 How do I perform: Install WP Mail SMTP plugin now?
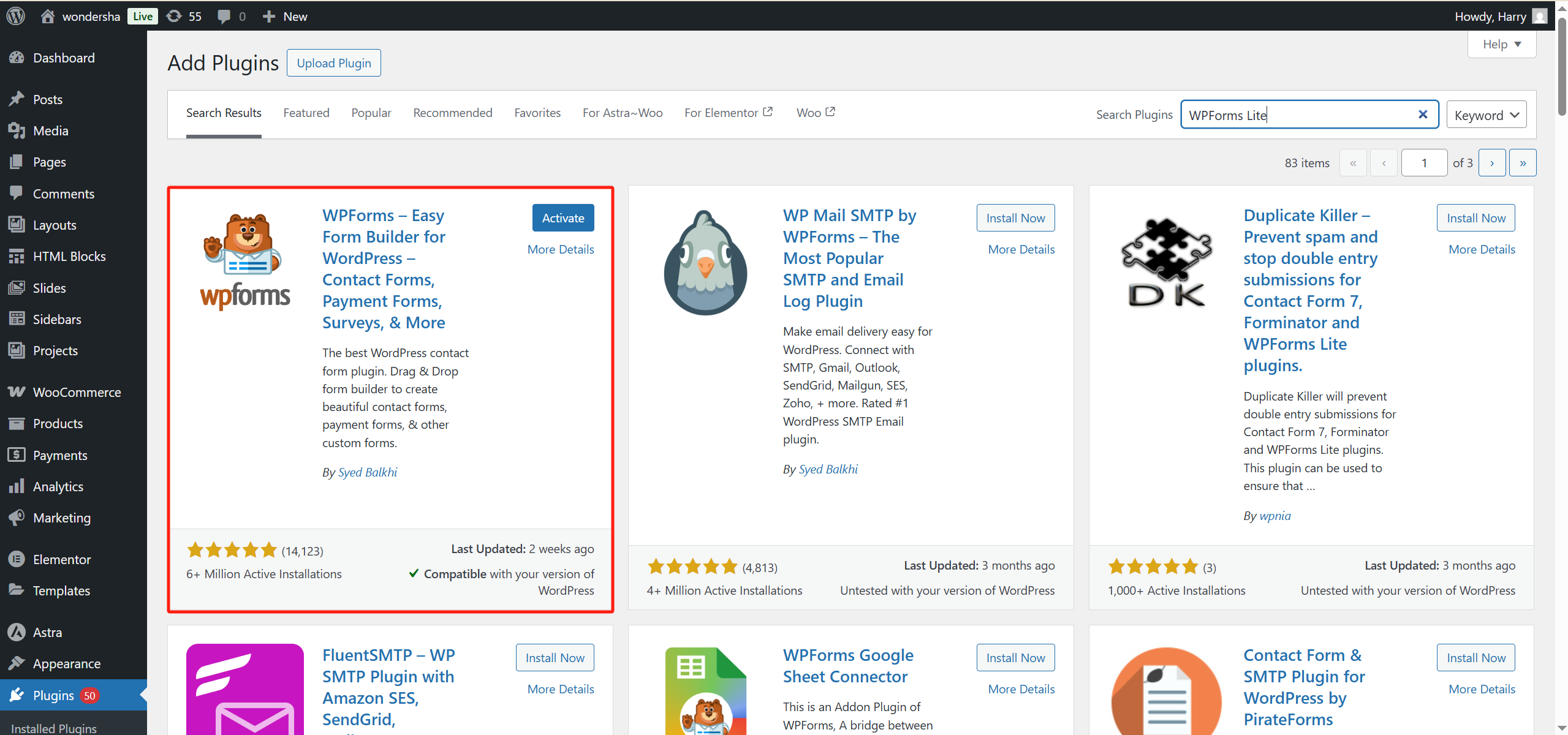click(x=1015, y=218)
